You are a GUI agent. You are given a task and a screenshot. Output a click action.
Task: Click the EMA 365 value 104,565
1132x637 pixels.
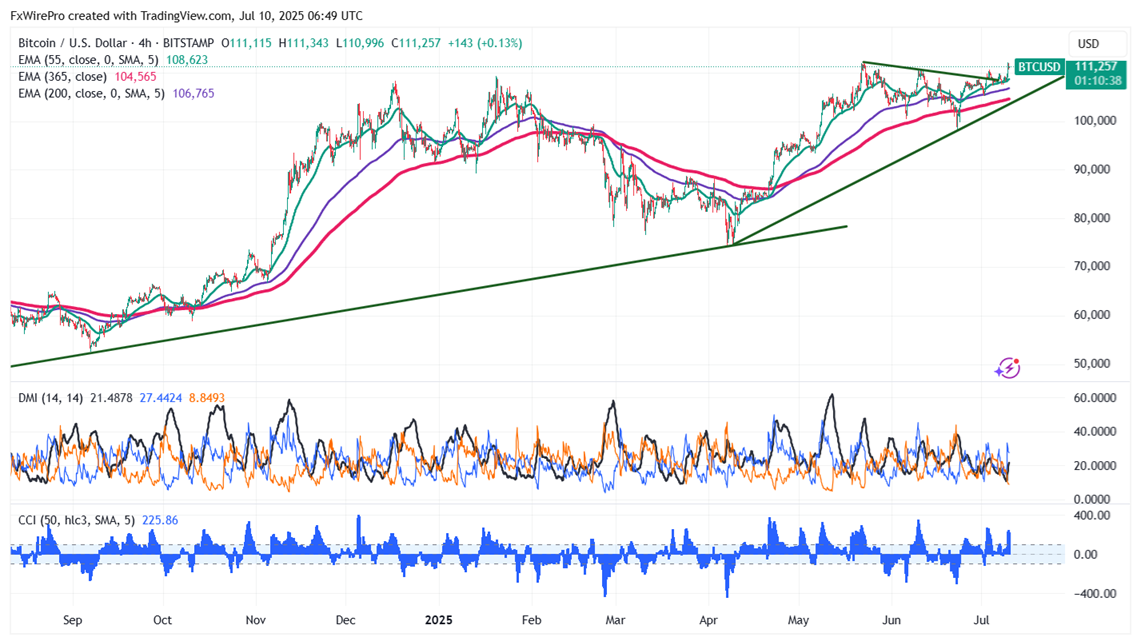pos(135,77)
